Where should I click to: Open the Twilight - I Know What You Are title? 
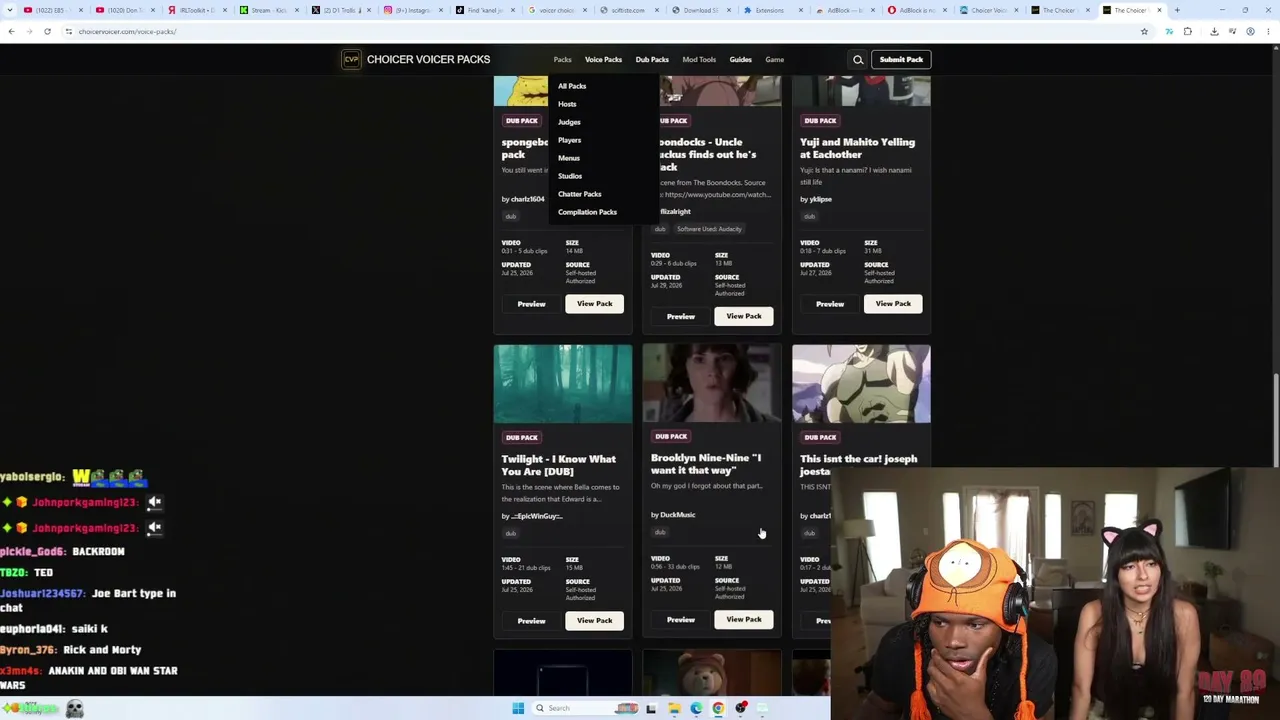[558, 465]
